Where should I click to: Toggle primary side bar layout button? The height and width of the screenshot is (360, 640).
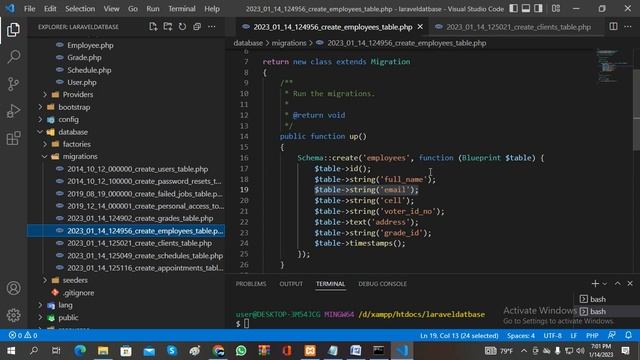click(x=514, y=9)
